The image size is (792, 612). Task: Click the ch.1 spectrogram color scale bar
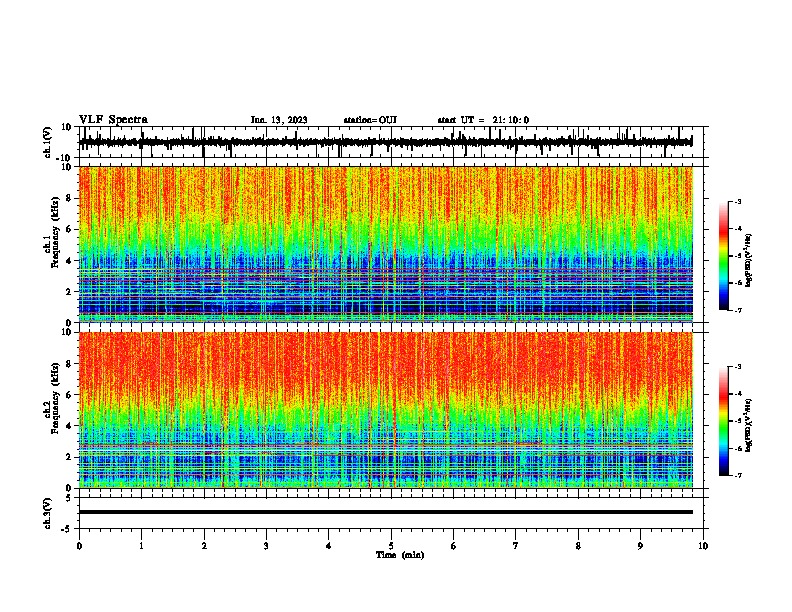click(x=723, y=256)
